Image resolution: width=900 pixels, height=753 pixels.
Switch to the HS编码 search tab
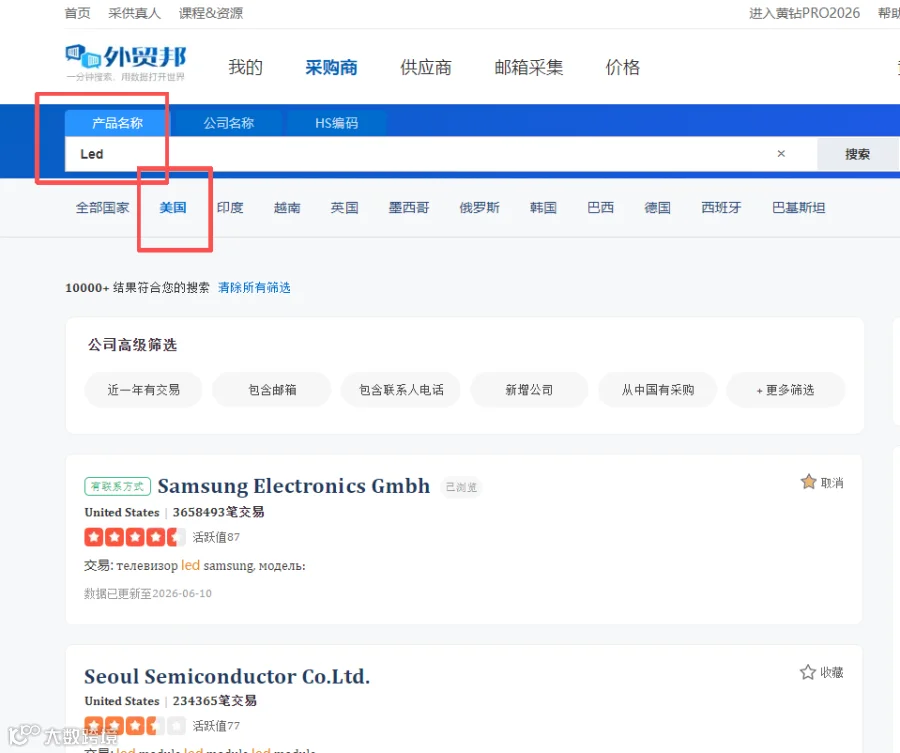[x=336, y=123]
